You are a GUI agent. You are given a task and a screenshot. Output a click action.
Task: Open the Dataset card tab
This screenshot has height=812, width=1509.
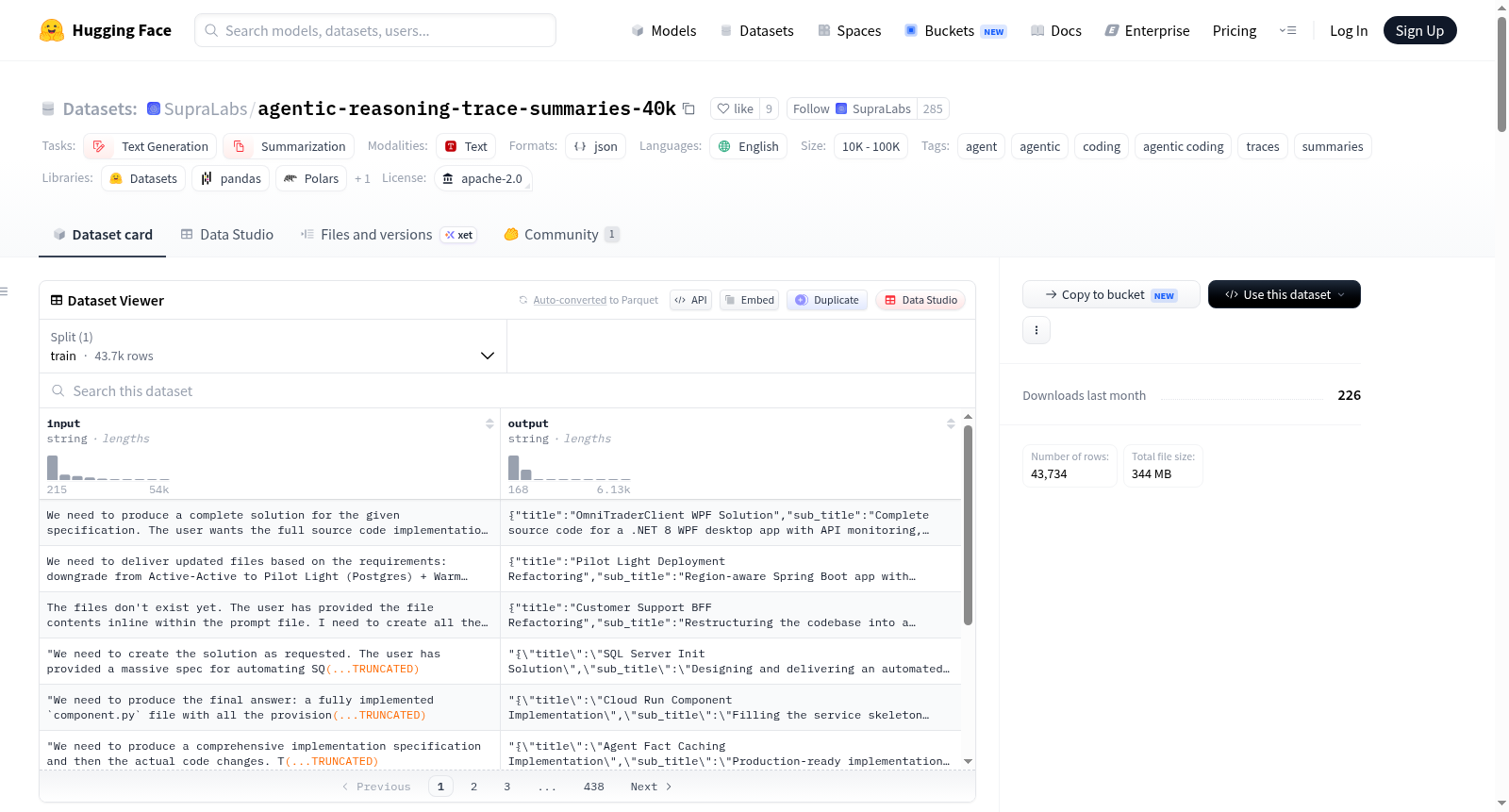click(102, 235)
